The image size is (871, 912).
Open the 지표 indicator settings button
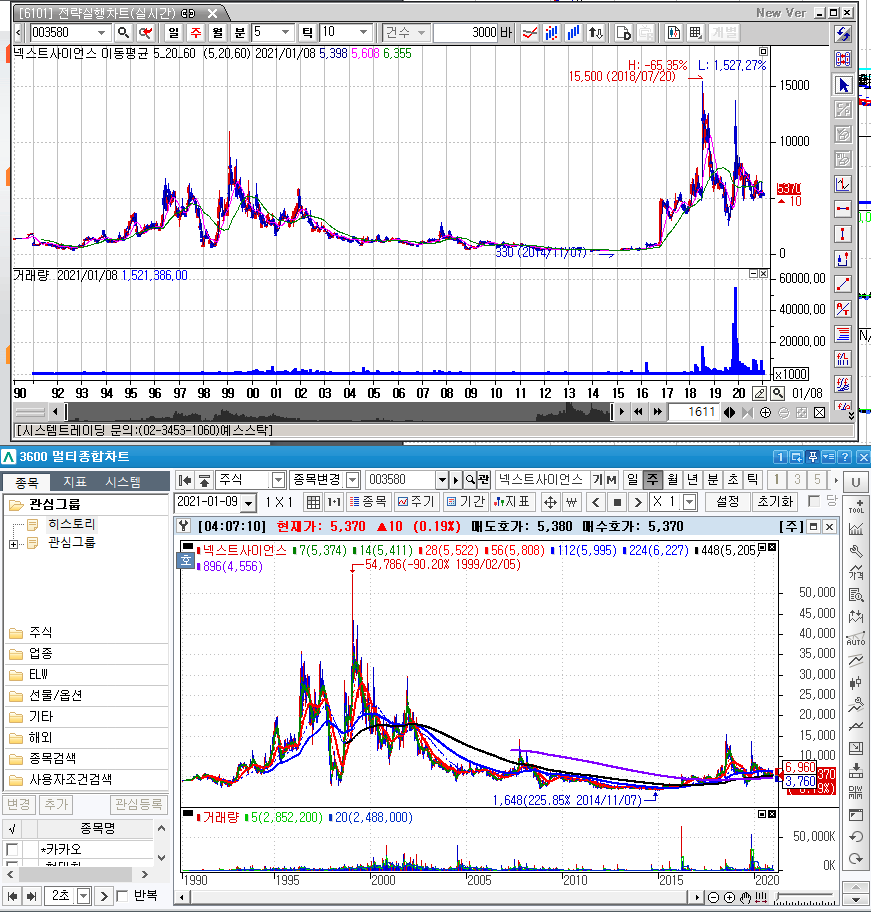(514, 501)
